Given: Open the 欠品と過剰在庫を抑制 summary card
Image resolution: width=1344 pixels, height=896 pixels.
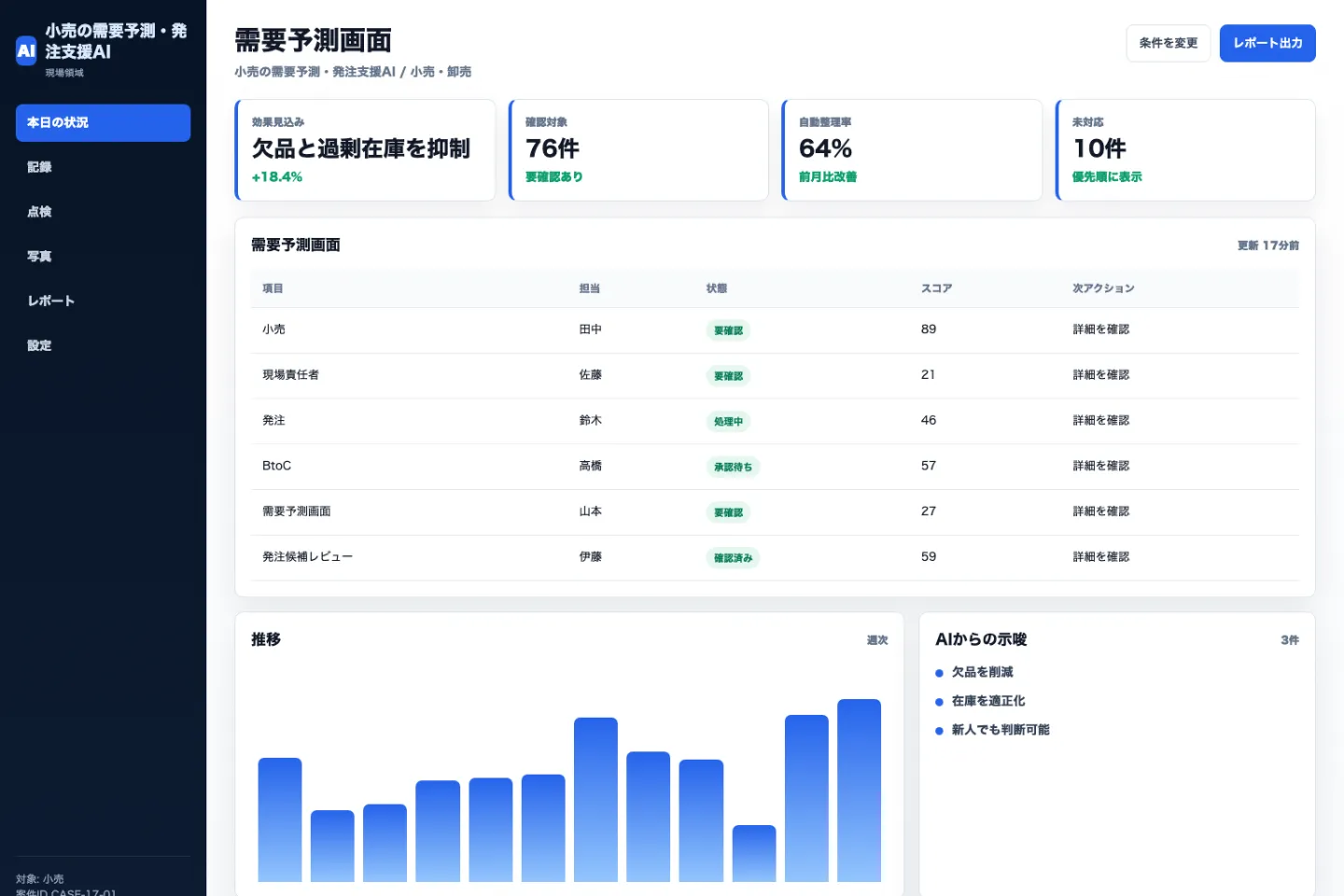Looking at the screenshot, I should (365, 150).
